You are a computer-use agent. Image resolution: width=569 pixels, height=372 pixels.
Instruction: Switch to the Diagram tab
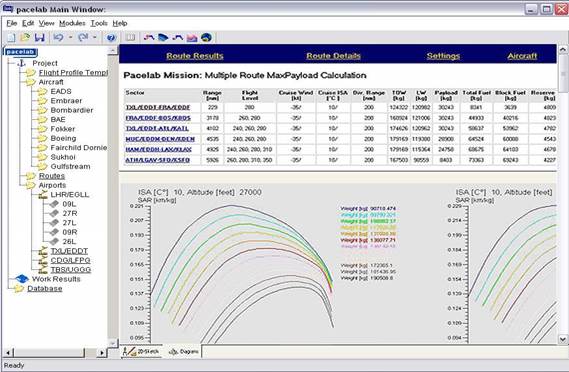click(184, 351)
